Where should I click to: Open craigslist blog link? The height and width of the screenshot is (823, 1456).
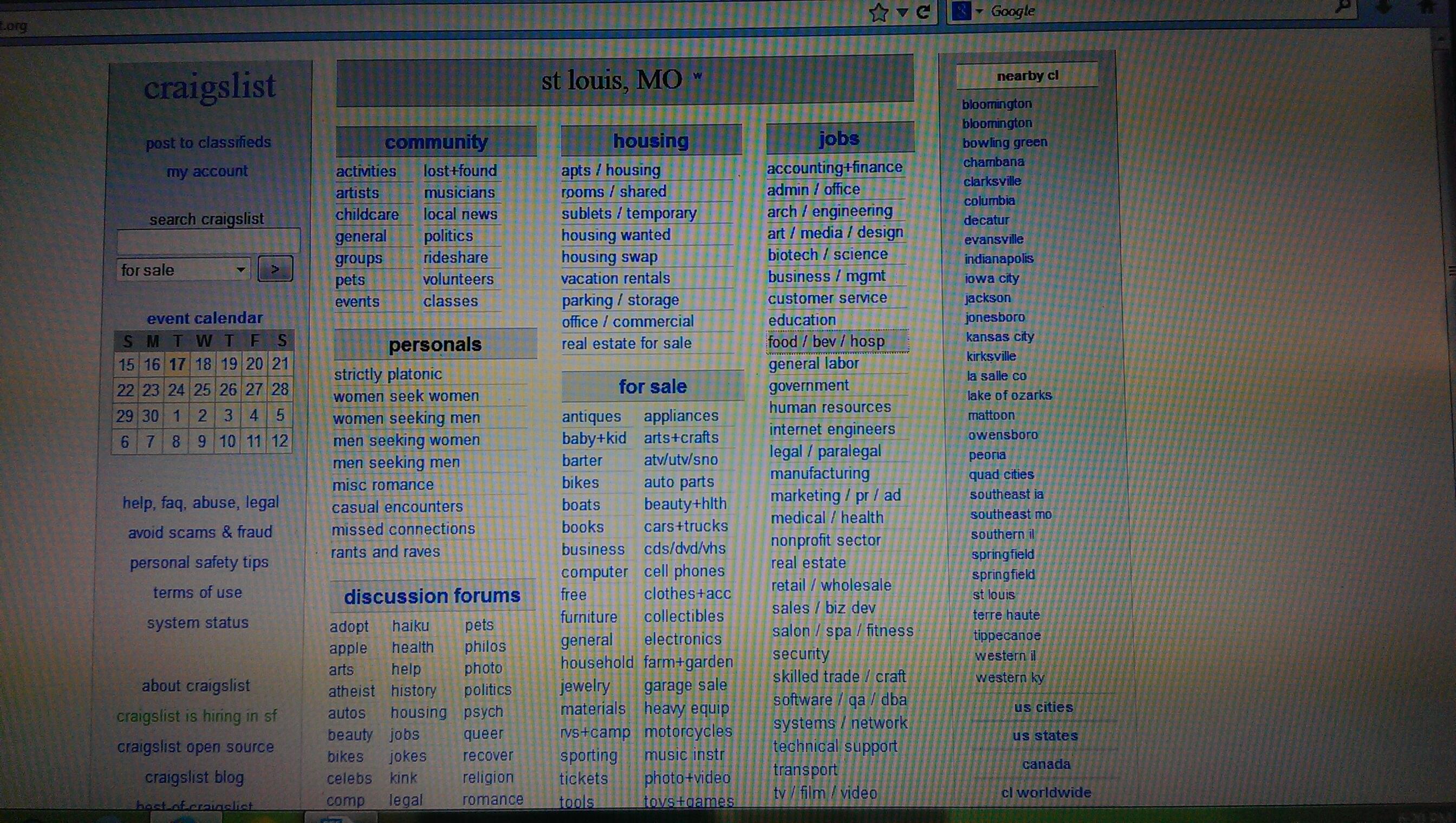pos(194,778)
